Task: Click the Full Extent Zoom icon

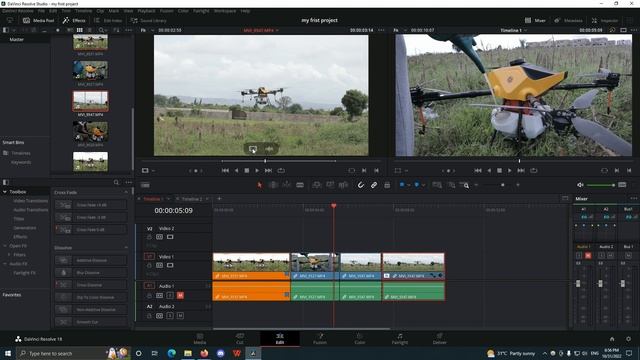Action: coord(437,185)
